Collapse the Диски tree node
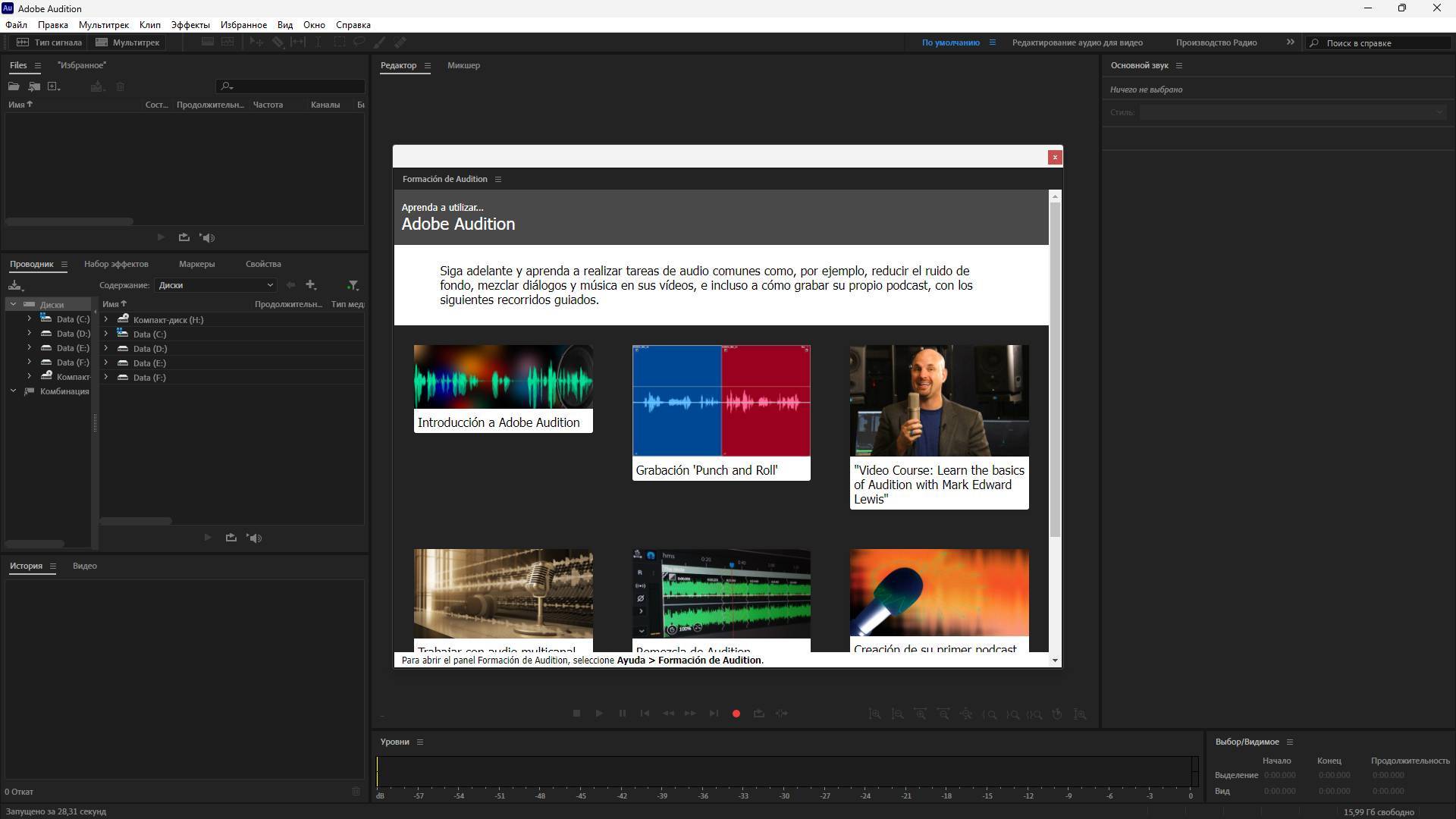 (13, 304)
